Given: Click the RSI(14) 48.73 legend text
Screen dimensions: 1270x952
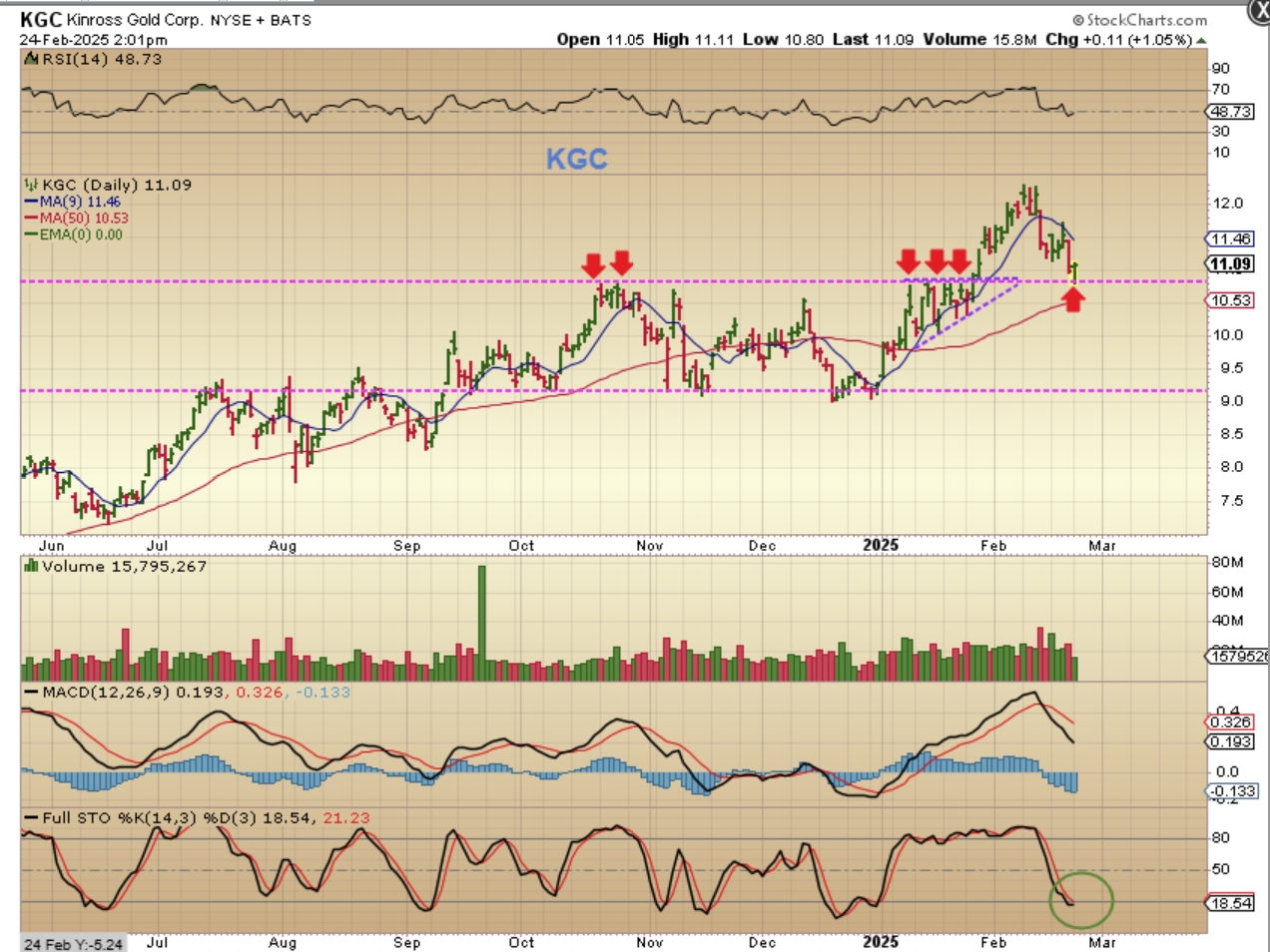Looking at the screenshot, I should [102, 59].
